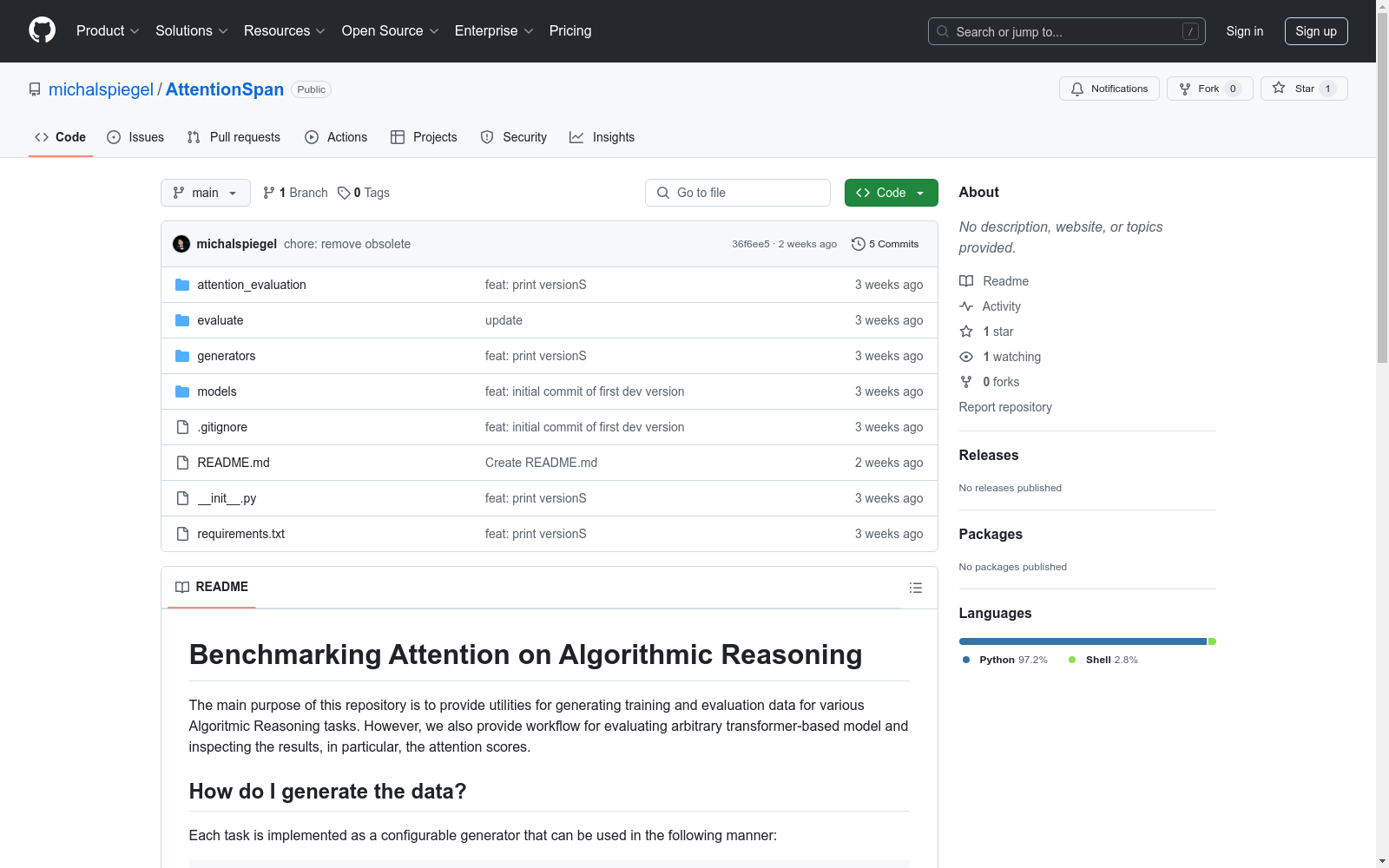Click the eye icon next to watching

pos(966,357)
